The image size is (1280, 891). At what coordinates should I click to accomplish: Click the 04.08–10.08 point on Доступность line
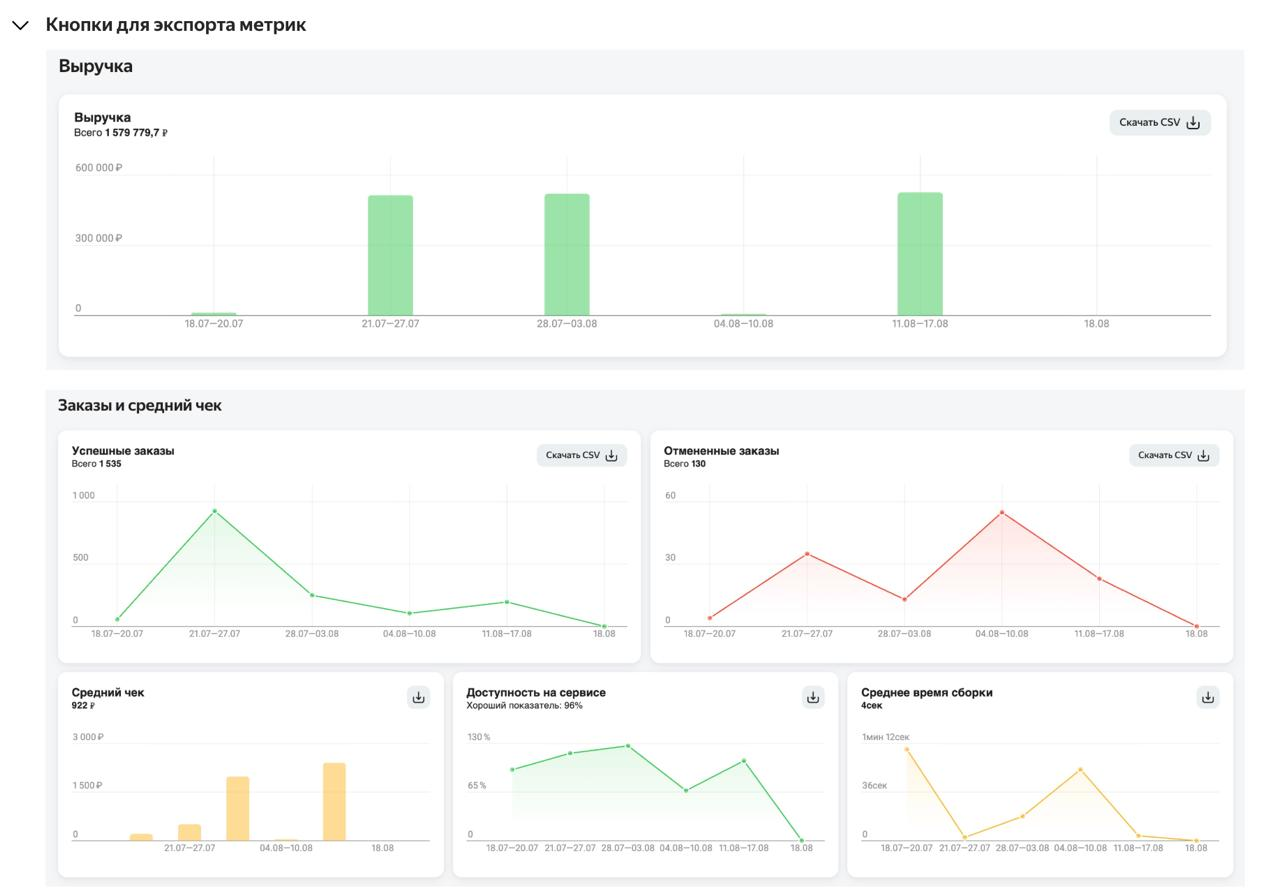click(x=686, y=790)
